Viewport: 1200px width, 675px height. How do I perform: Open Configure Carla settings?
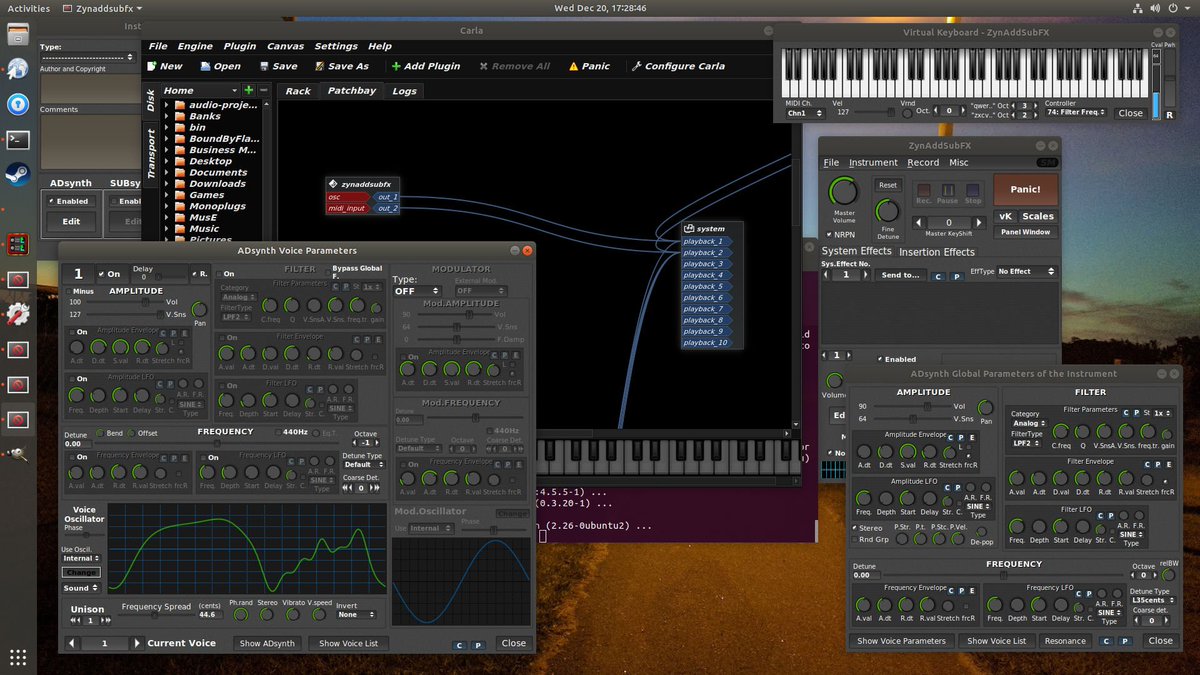pyautogui.click(x=678, y=66)
